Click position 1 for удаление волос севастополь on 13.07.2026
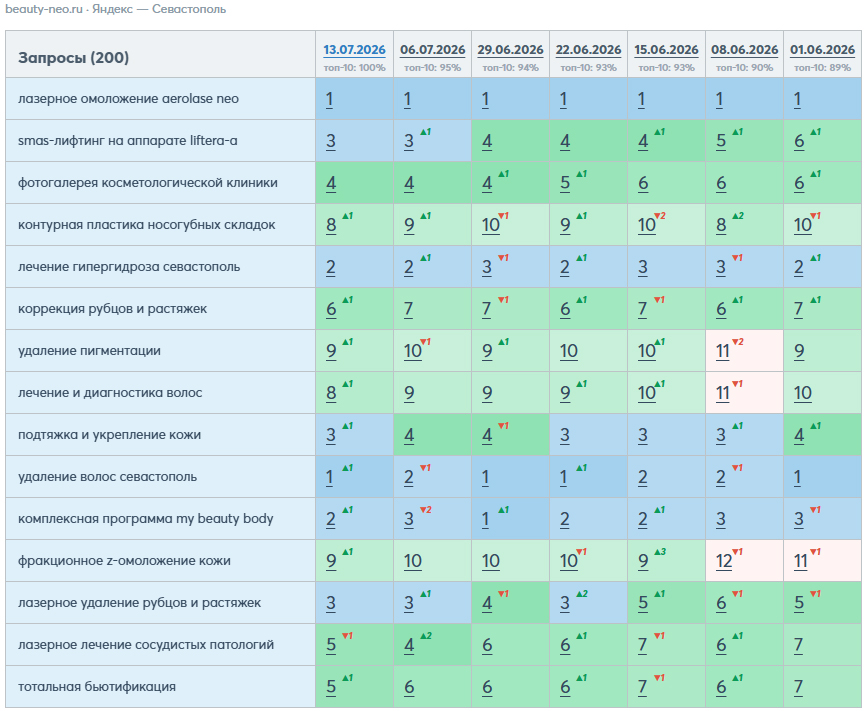This screenshot has width=866, height=711. (329, 477)
